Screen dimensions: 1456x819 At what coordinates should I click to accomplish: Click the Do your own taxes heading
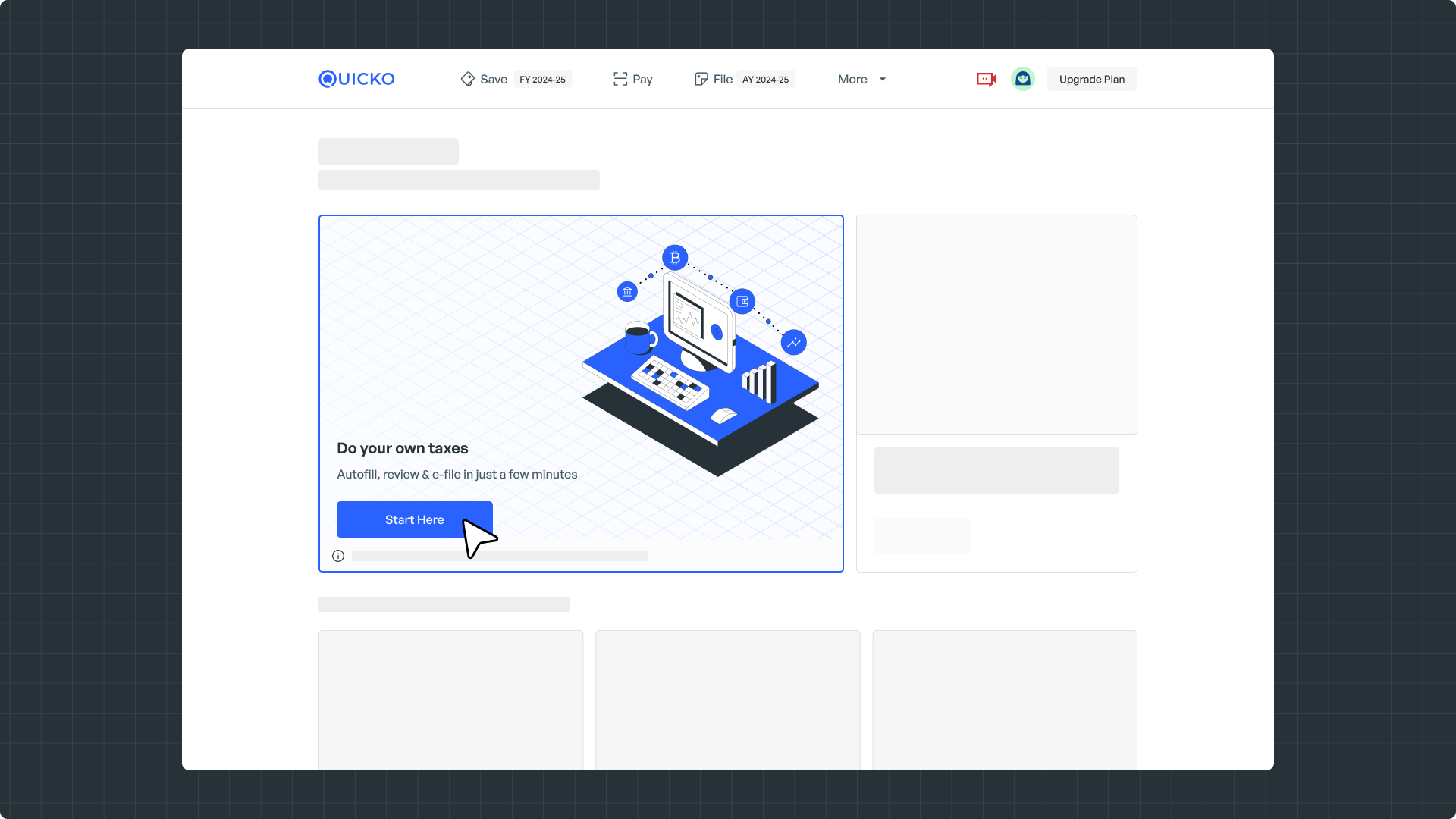click(402, 448)
